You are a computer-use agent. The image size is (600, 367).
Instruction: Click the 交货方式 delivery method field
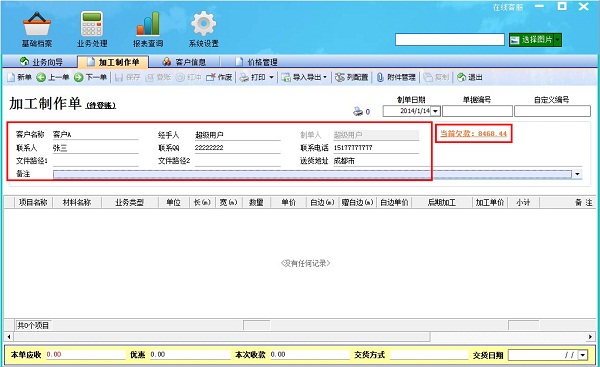tap(429, 355)
